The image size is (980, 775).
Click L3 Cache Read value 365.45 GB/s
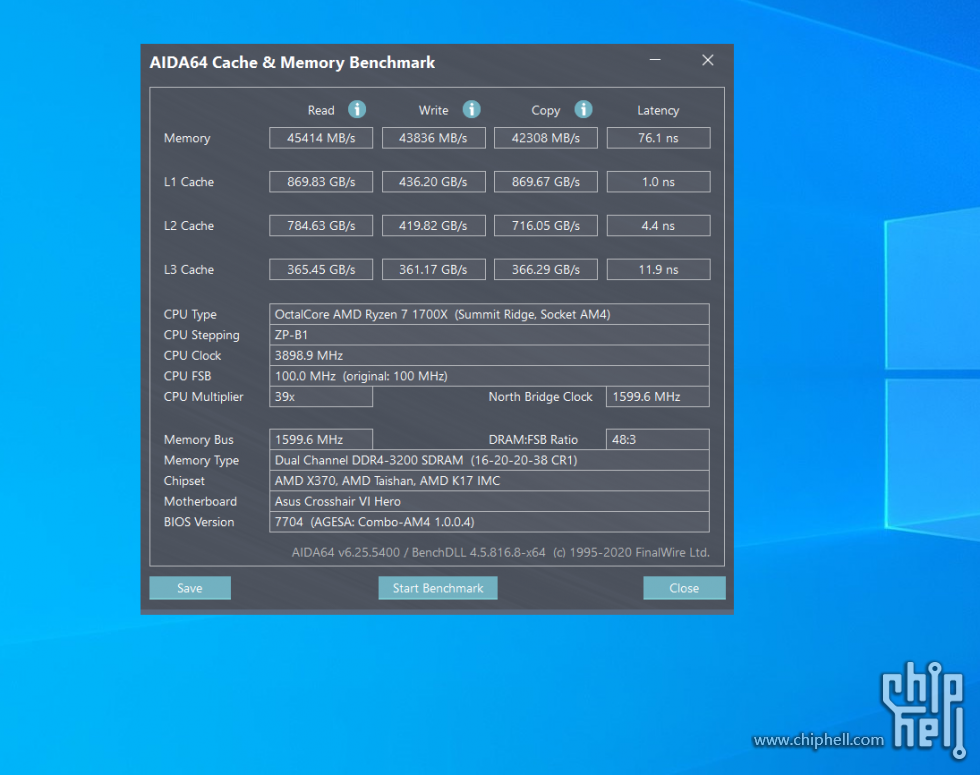pos(321,269)
